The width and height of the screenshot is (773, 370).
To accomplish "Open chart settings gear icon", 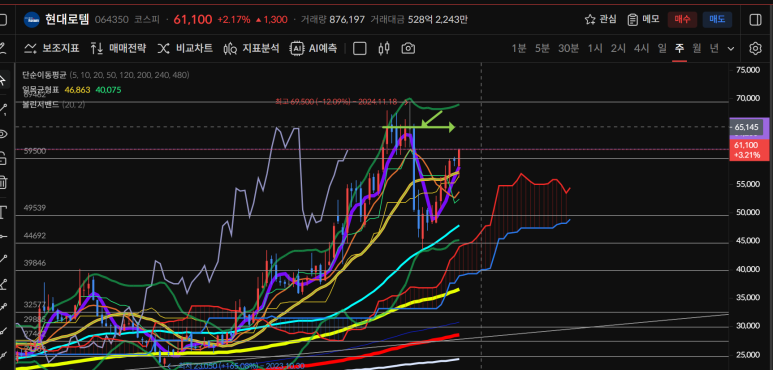I will pos(755,48).
